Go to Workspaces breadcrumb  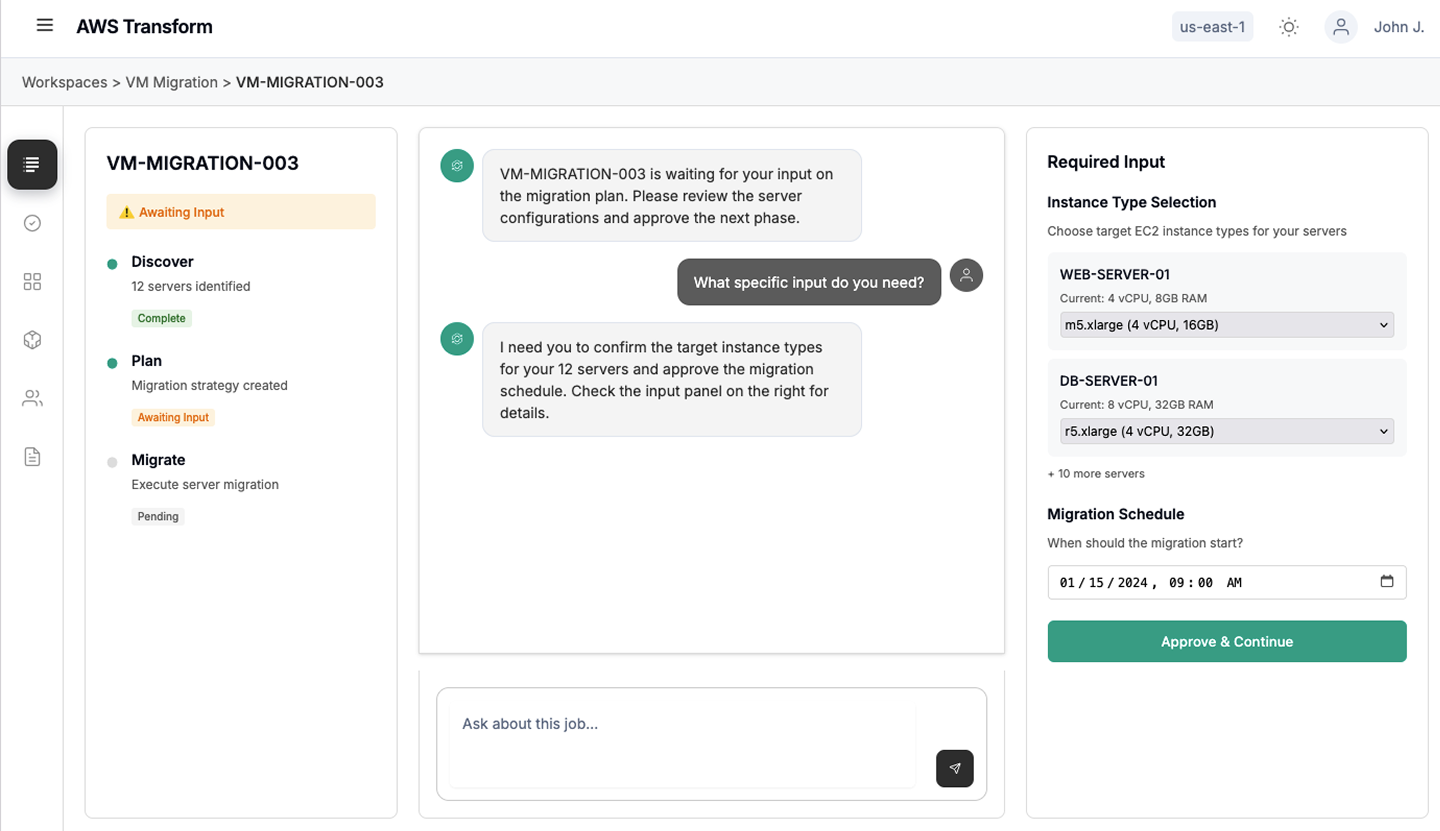click(64, 82)
